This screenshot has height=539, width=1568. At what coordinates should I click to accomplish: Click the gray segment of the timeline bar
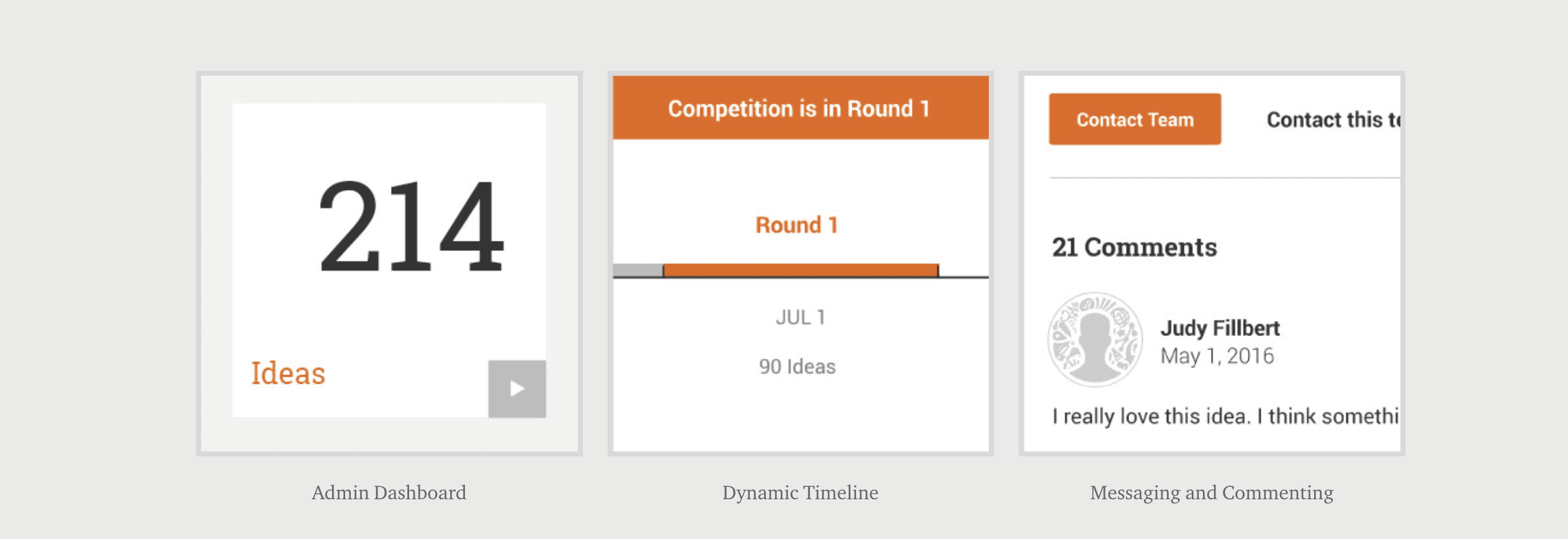(x=636, y=268)
